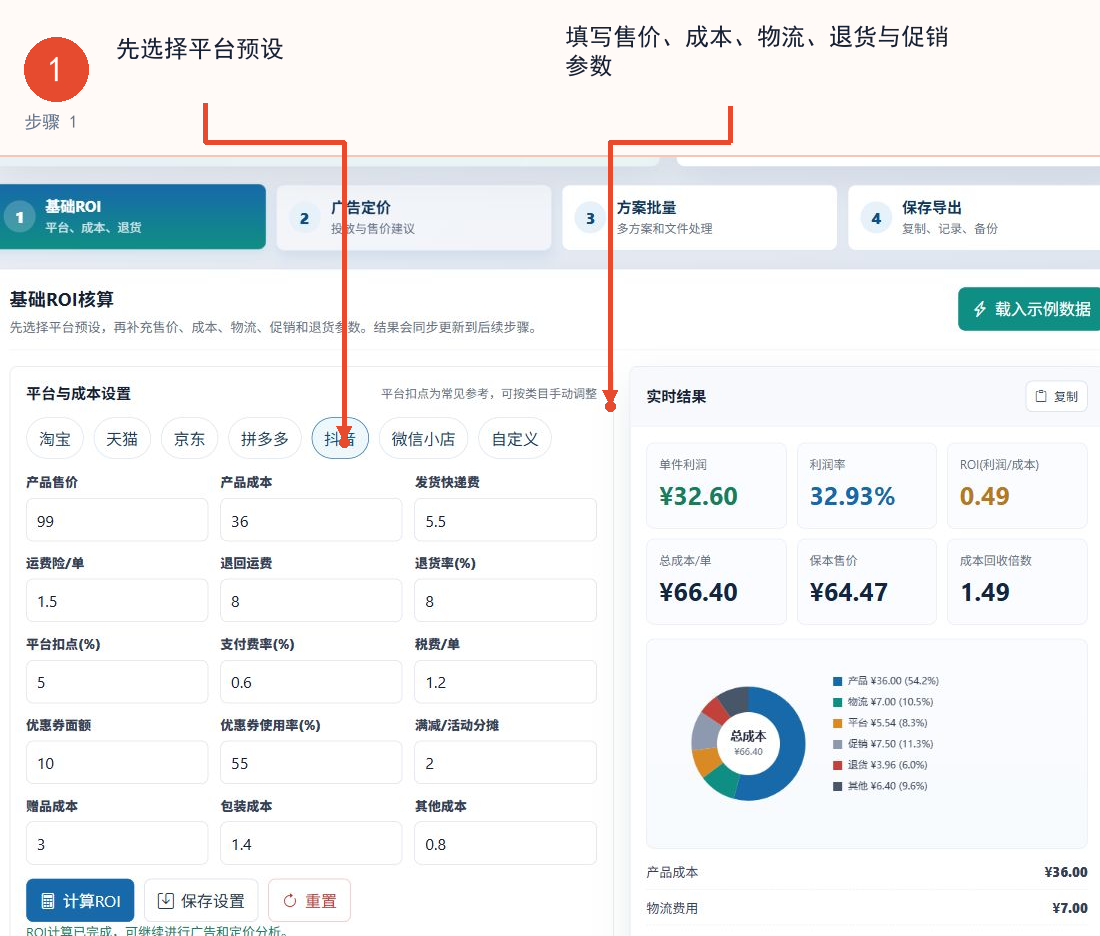The width and height of the screenshot is (1100, 936).
Task: Focus the 优惠券使用率(%) input field
Action: point(311,763)
